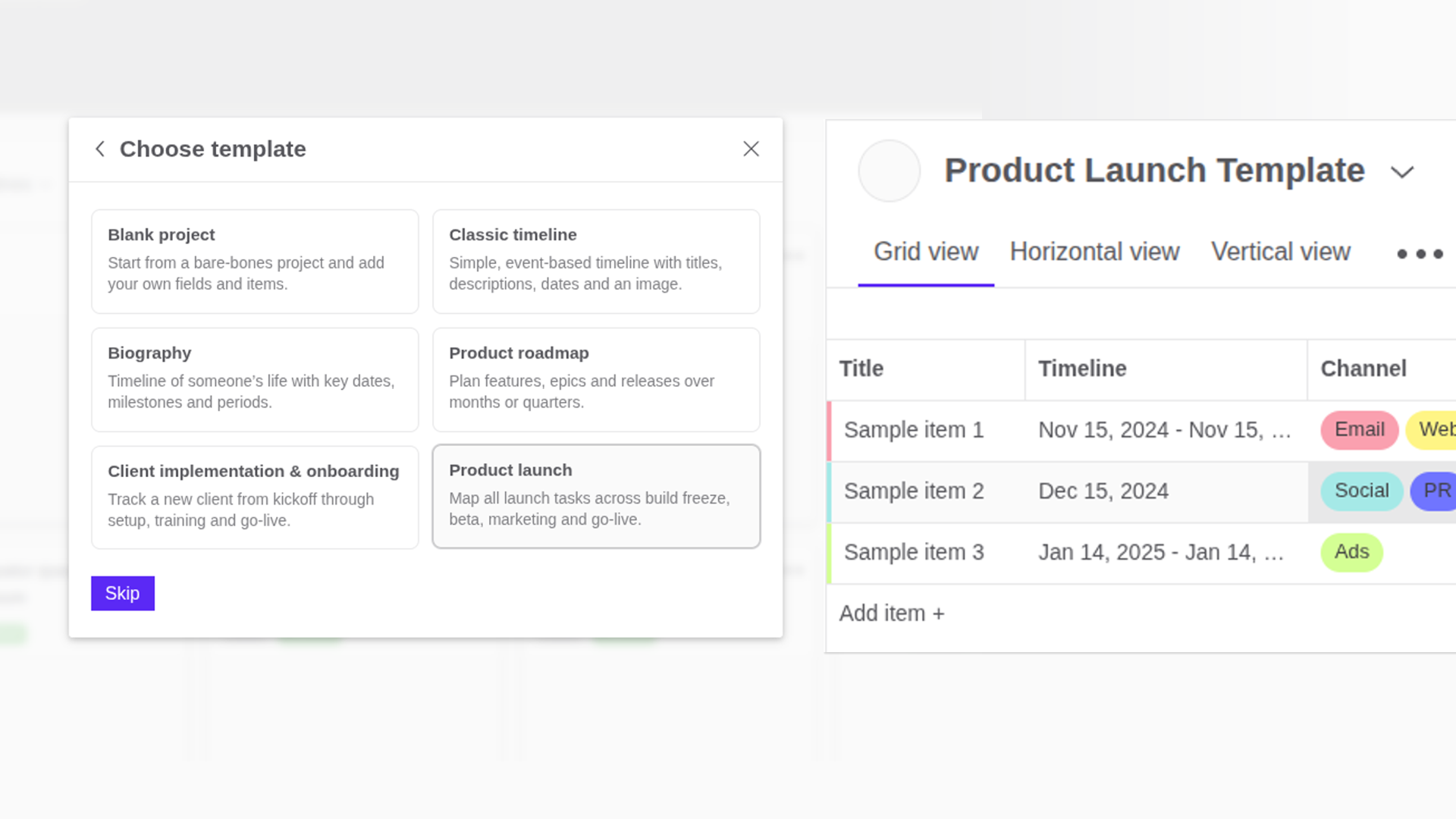Close the Choose template dialog
Image resolution: width=1456 pixels, height=819 pixels.
pos(751,149)
